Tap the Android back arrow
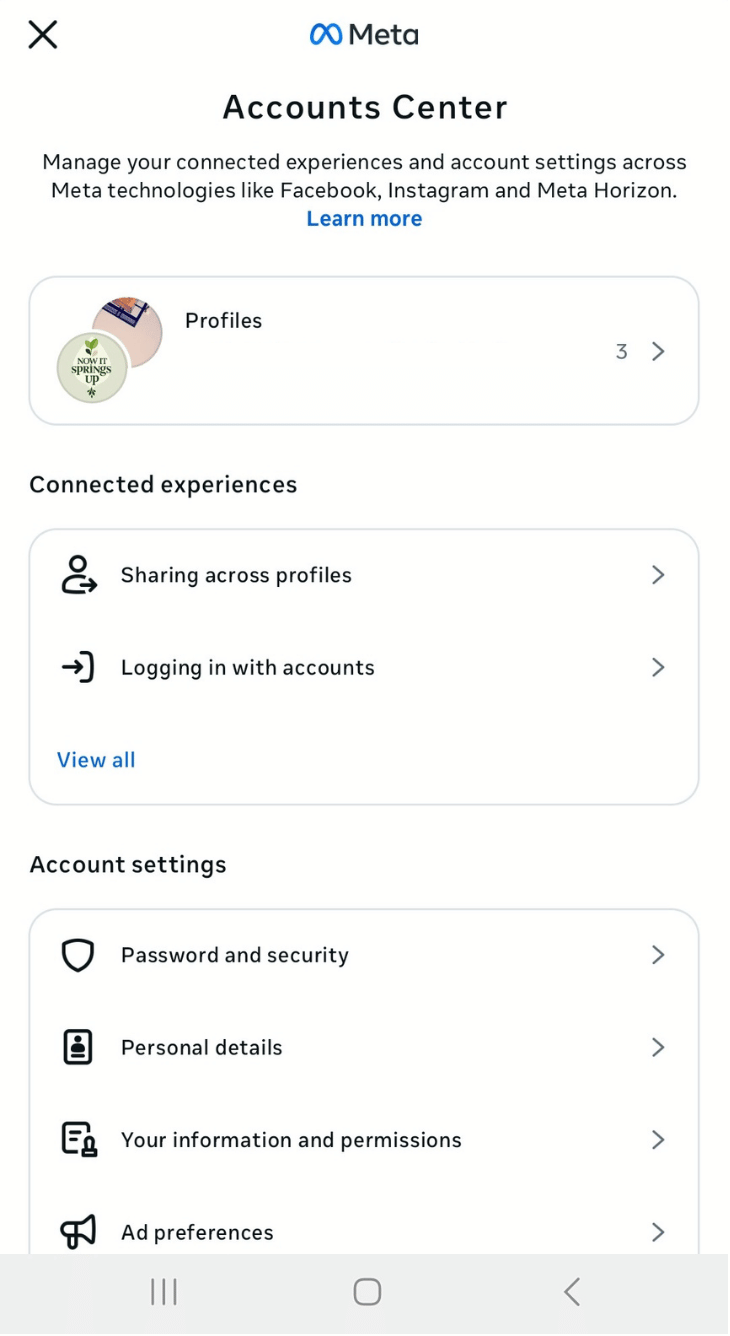This screenshot has width=730, height=1336. (571, 1292)
